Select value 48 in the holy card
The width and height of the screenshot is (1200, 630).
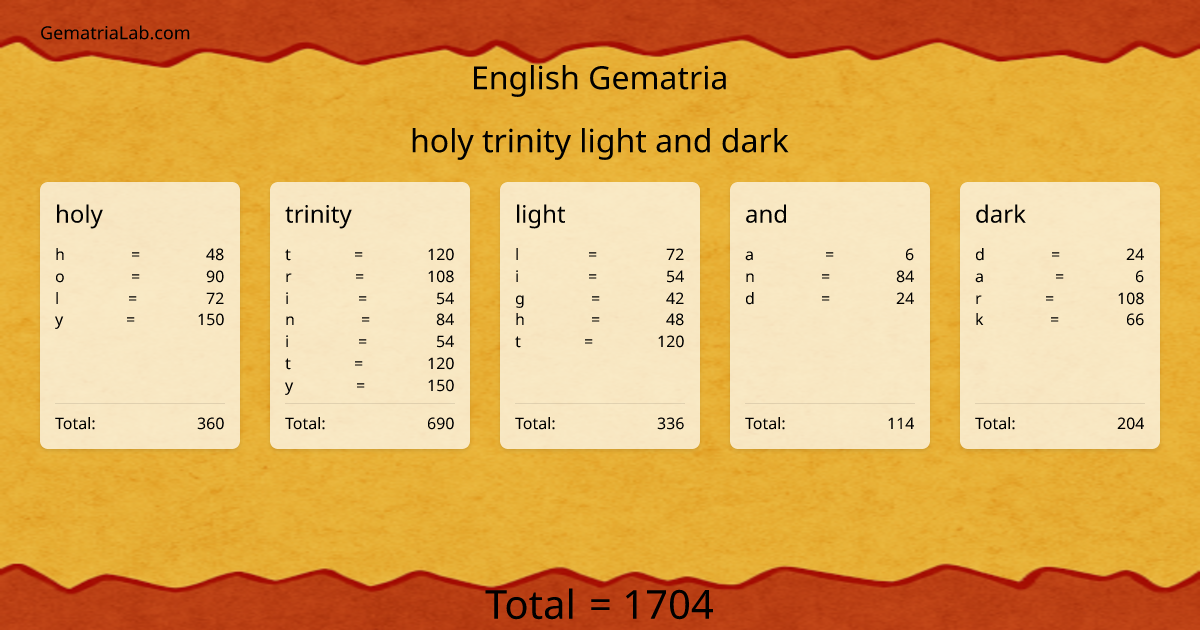pyautogui.click(x=215, y=255)
